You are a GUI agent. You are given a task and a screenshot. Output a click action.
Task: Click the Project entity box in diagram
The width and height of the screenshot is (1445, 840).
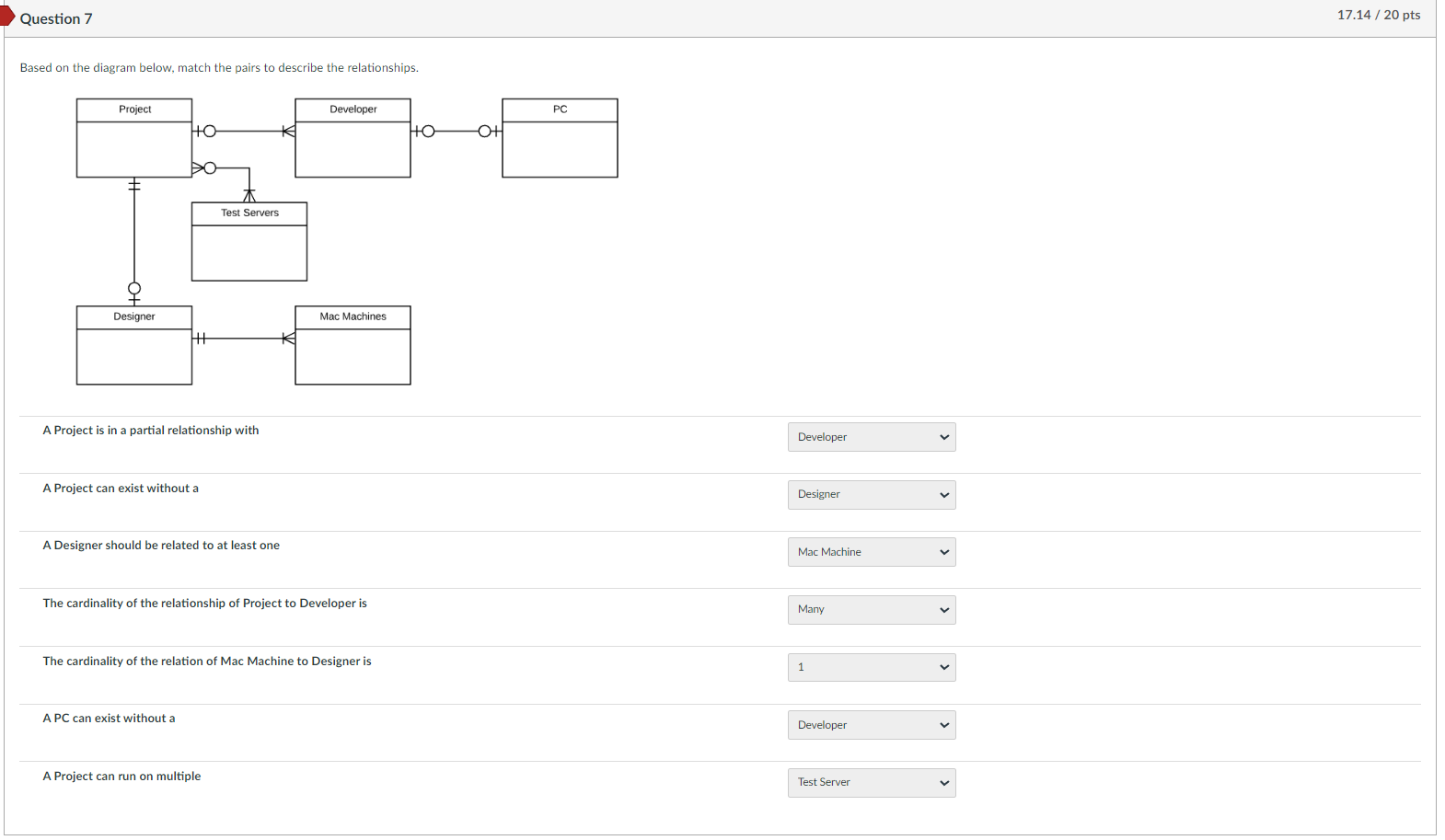coord(134,138)
